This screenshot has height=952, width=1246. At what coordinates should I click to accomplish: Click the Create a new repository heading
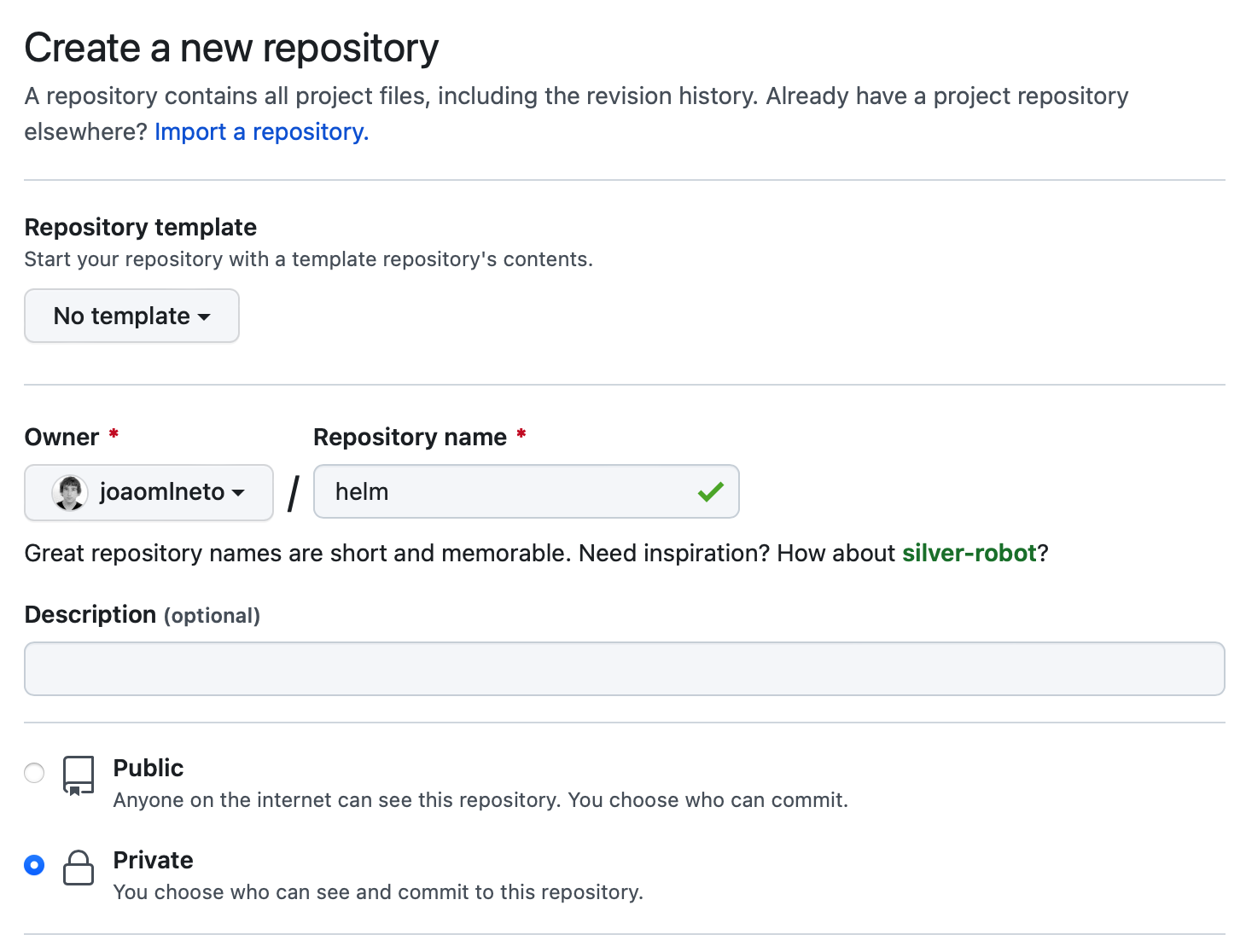tap(231, 48)
